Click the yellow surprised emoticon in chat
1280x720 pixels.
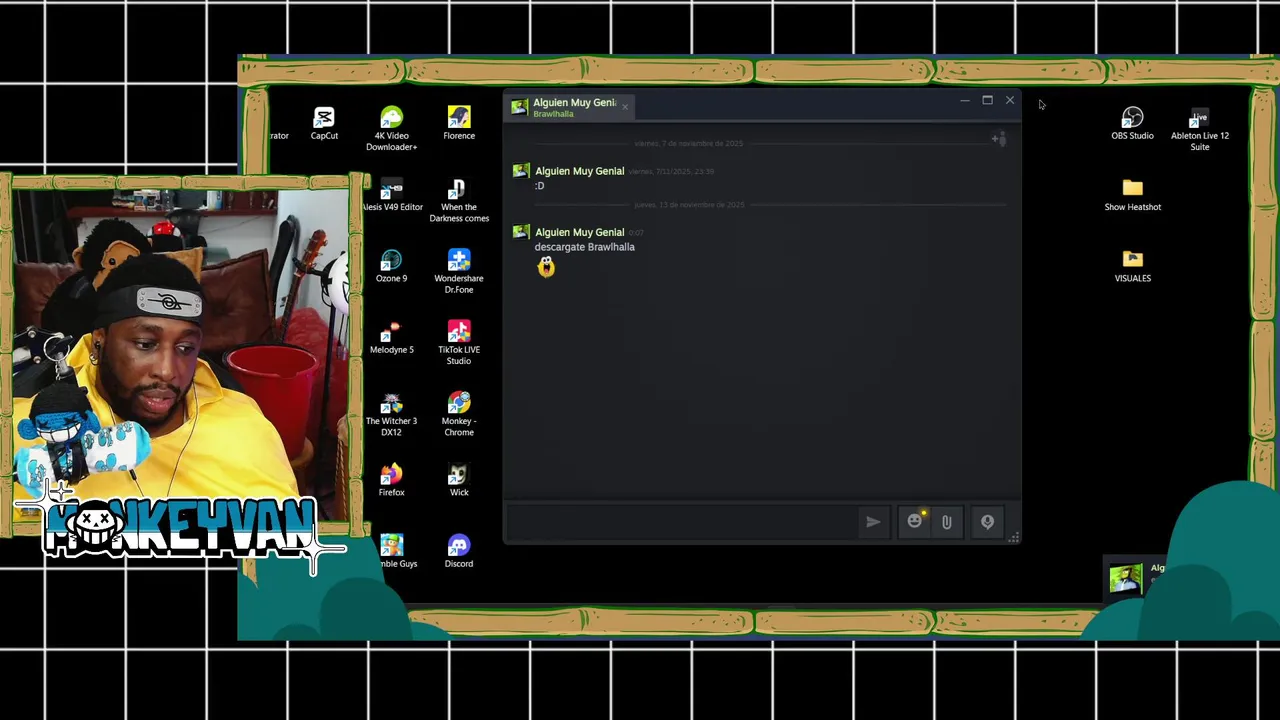click(x=546, y=266)
